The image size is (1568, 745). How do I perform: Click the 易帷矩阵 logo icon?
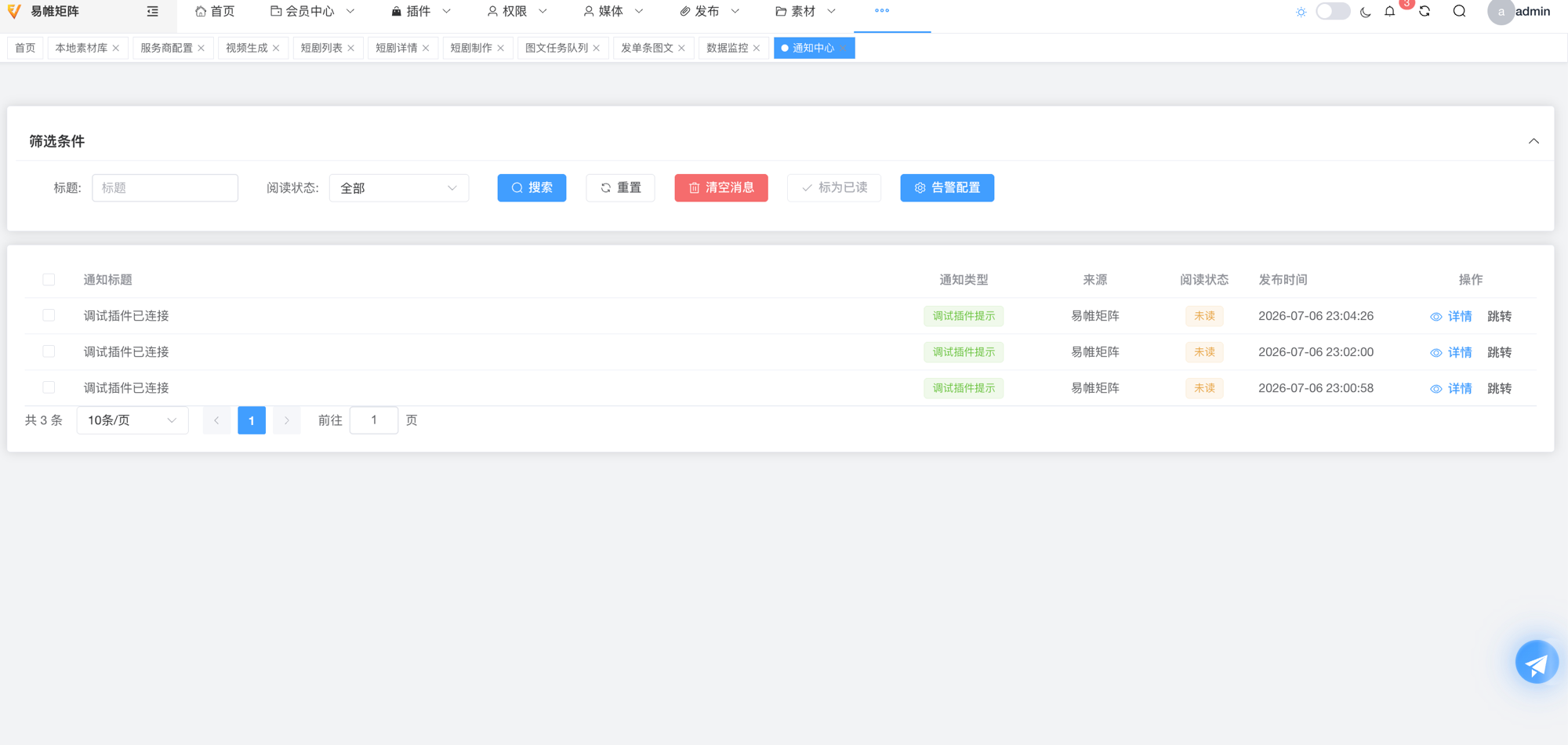[x=14, y=11]
